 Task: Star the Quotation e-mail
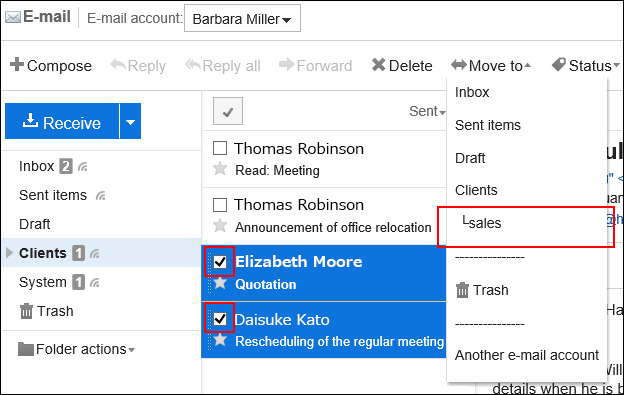tap(220, 283)
